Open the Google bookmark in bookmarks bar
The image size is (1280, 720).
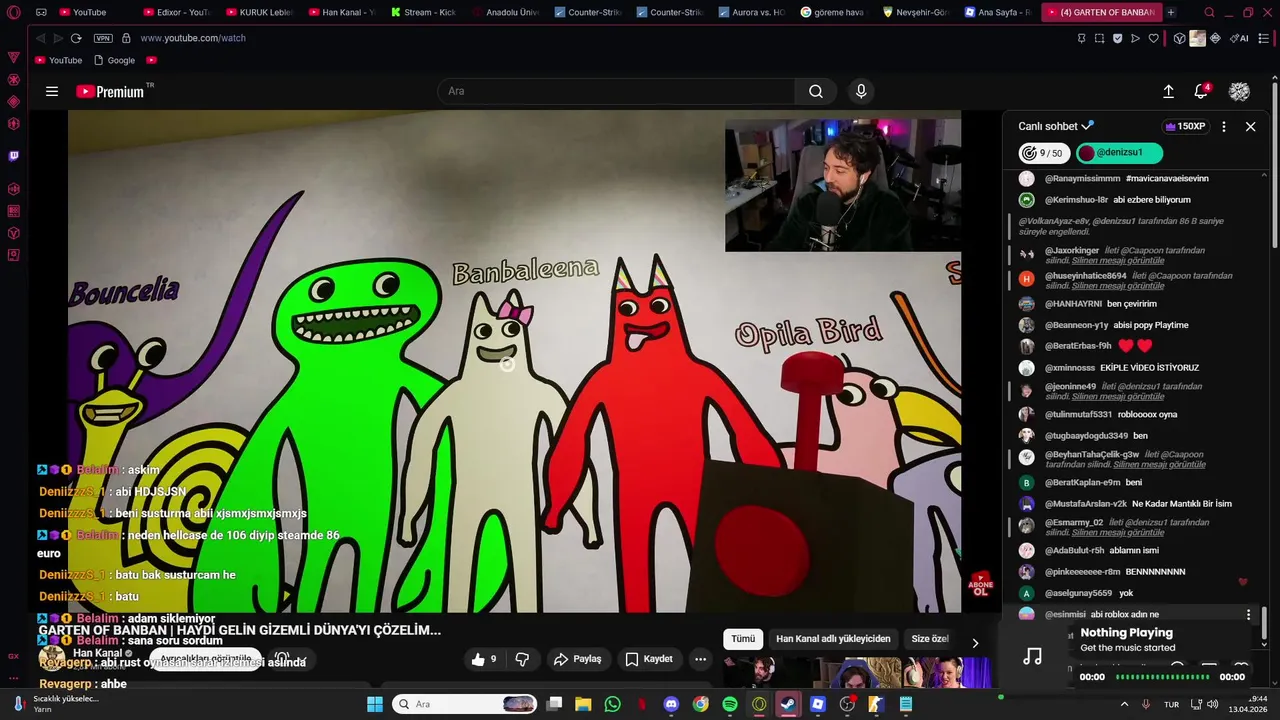(x=113, y=60)
